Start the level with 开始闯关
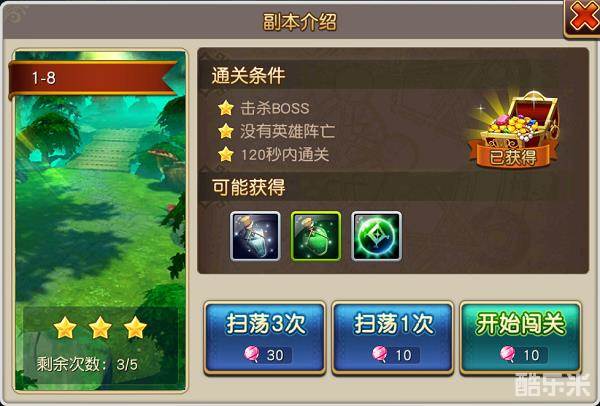The height and width of the screenshot is (406, 600). coord(520,338)
